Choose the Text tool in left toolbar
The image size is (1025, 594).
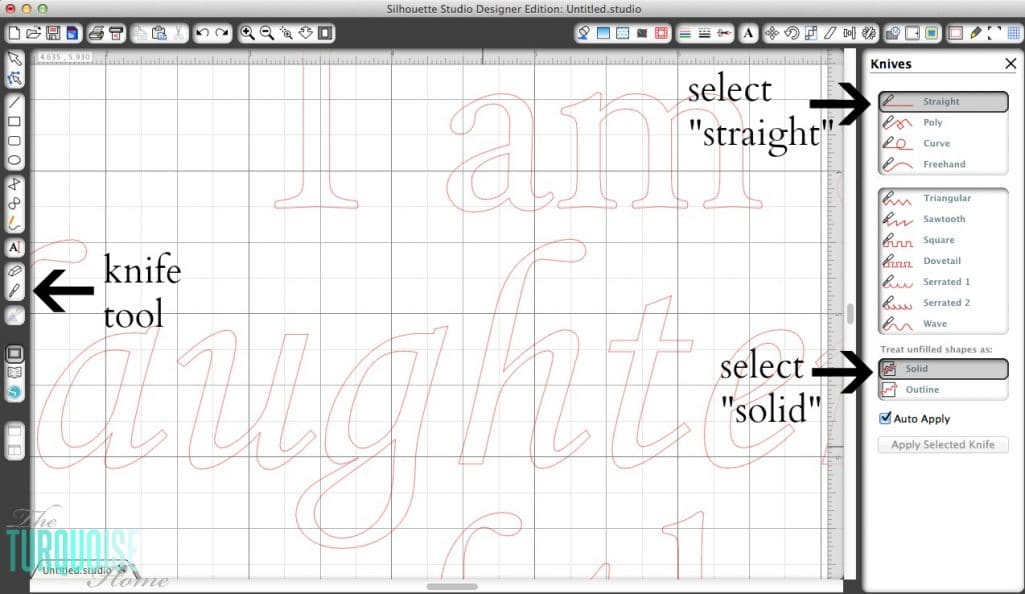(14, 247)
